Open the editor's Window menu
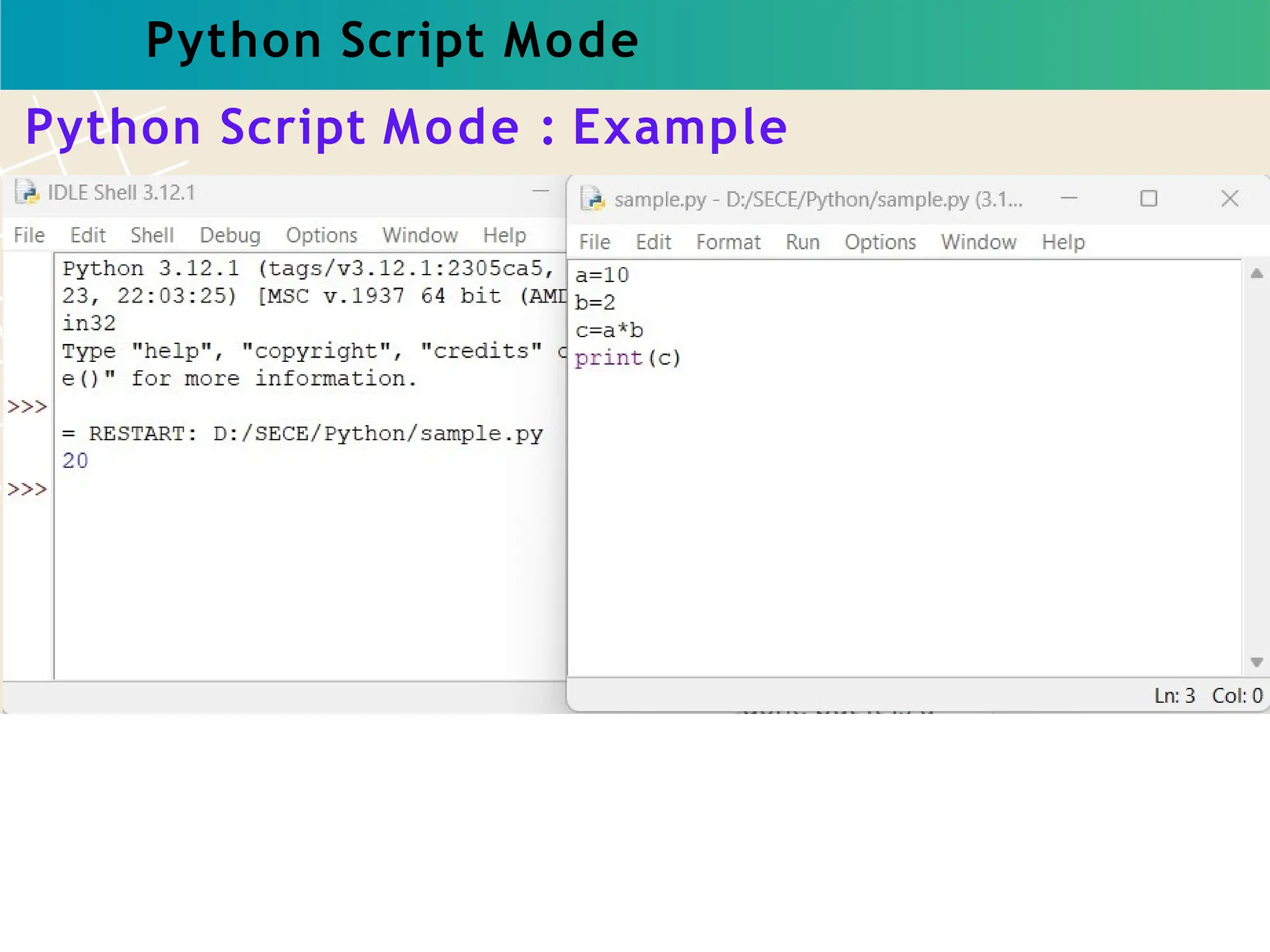The width and height of the screenshot is (1270, 952). pos(979,242)
